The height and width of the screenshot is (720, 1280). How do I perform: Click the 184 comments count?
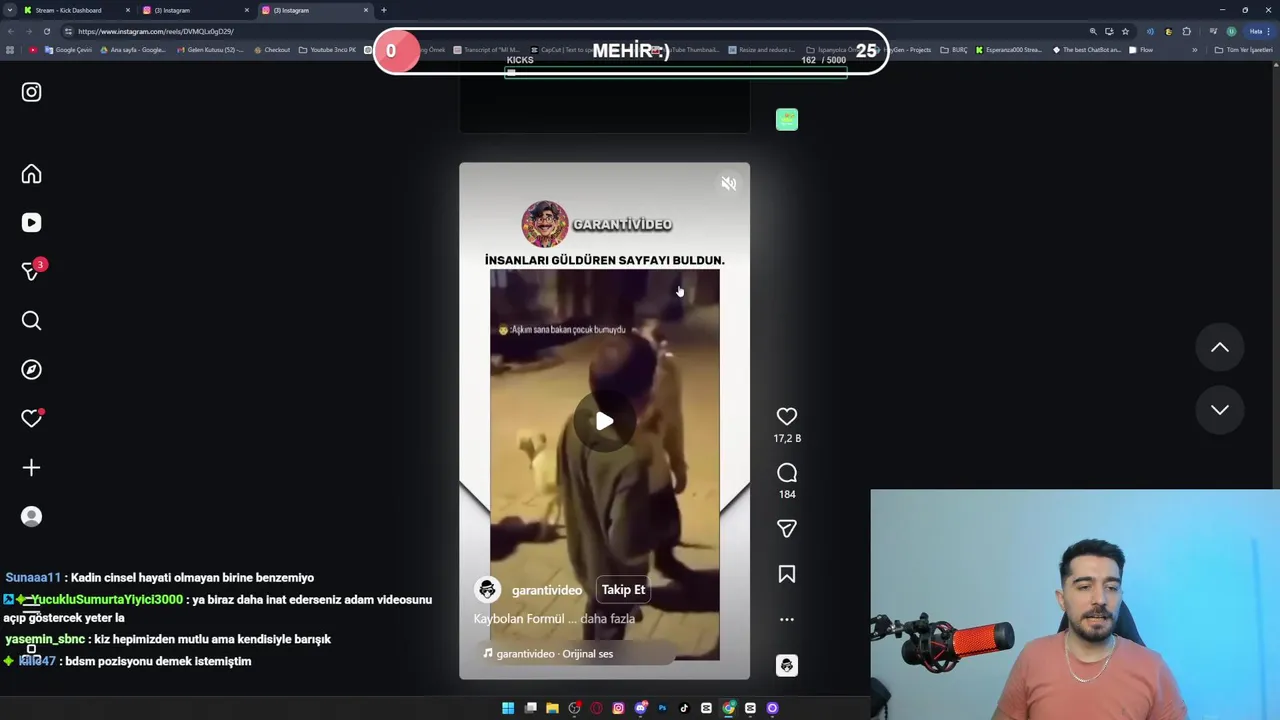pyautogui.click(x=787, y=494)
